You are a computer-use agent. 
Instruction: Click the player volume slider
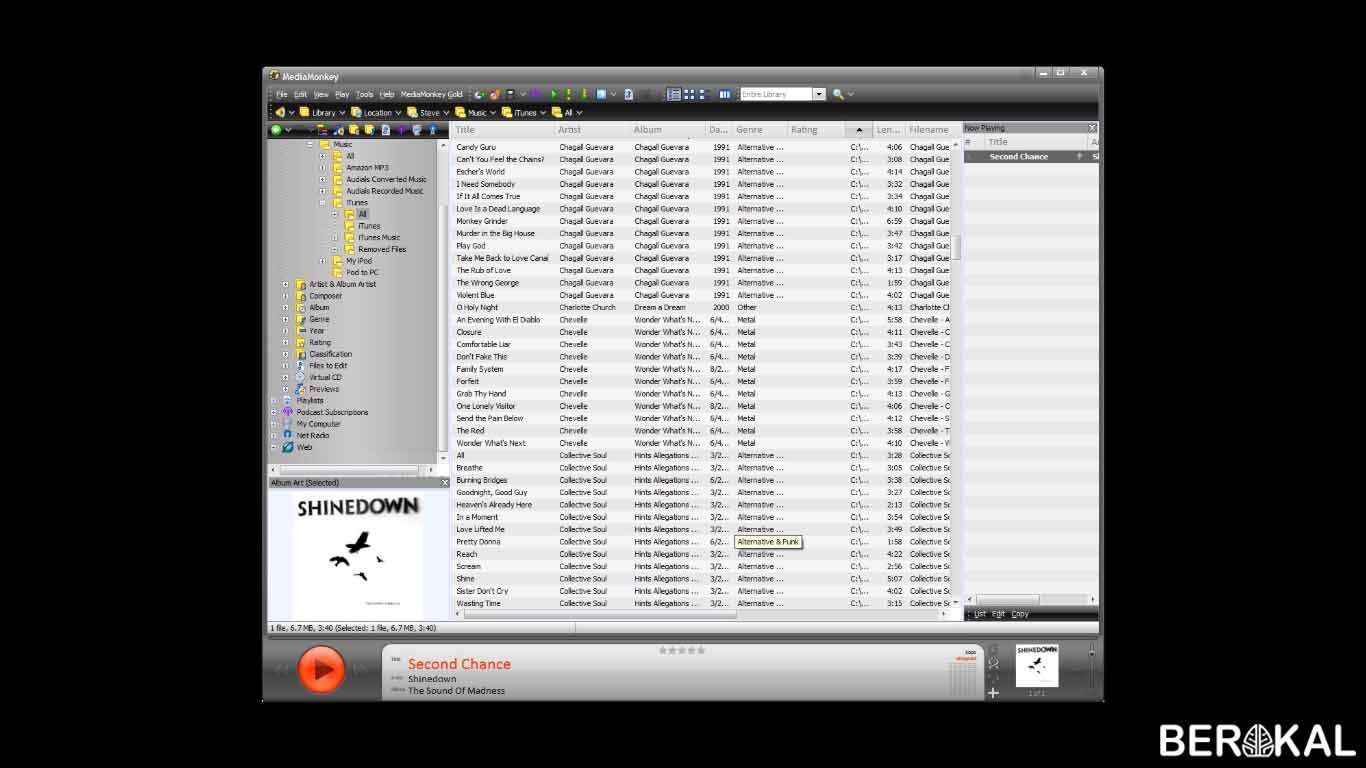(x=1092, y=668)
